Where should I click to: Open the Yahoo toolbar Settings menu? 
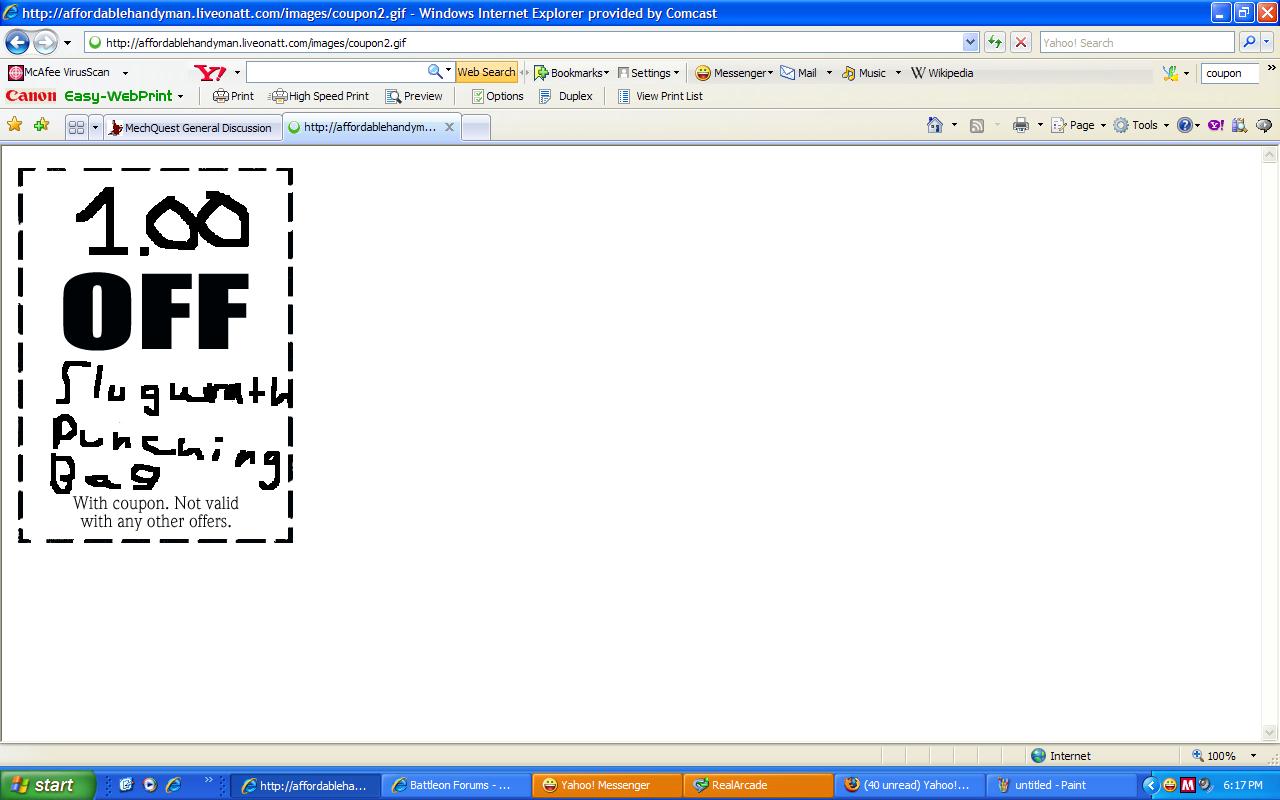648,73
